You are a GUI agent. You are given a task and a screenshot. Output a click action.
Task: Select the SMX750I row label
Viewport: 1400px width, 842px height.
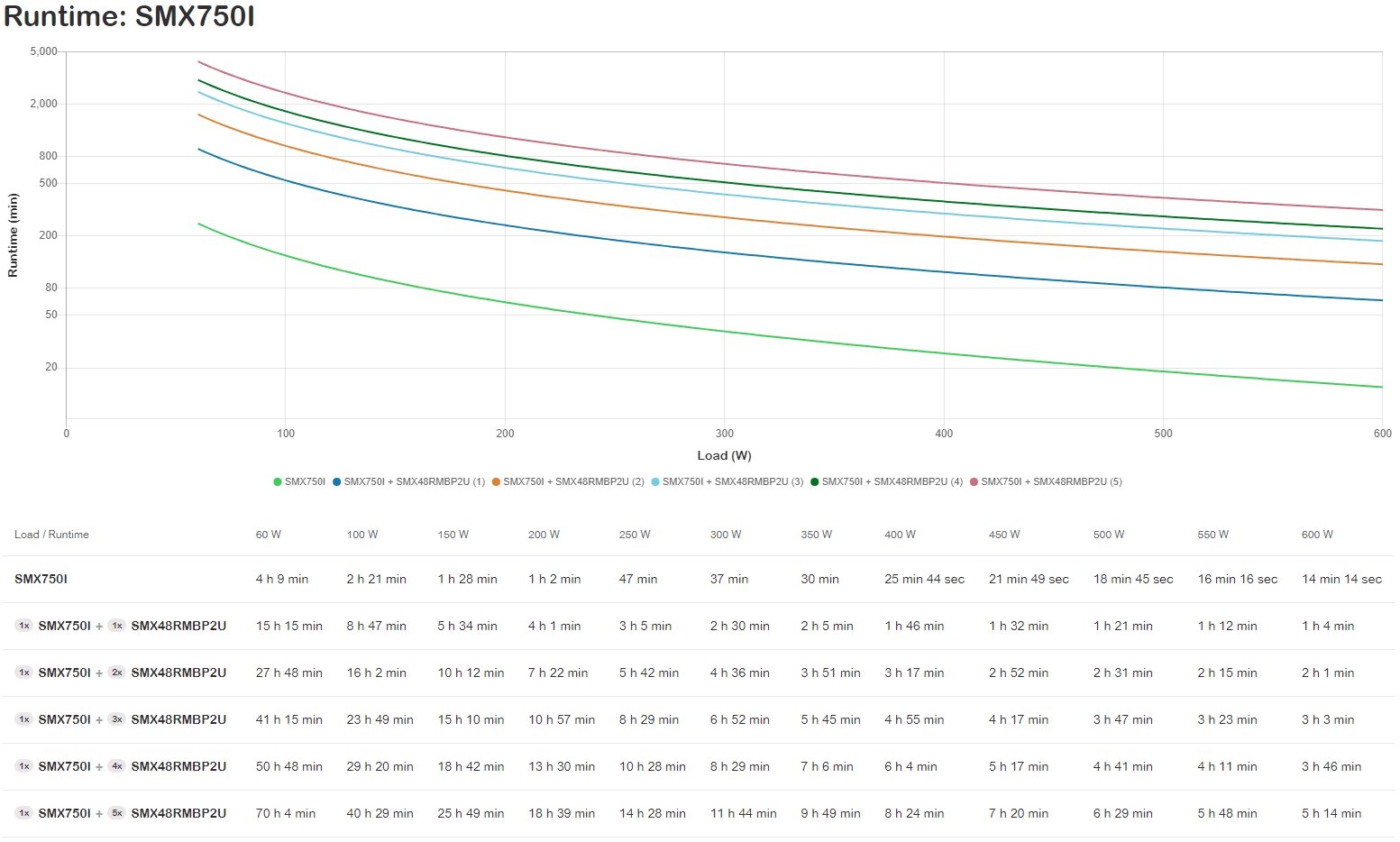click(x=41, y=579)
